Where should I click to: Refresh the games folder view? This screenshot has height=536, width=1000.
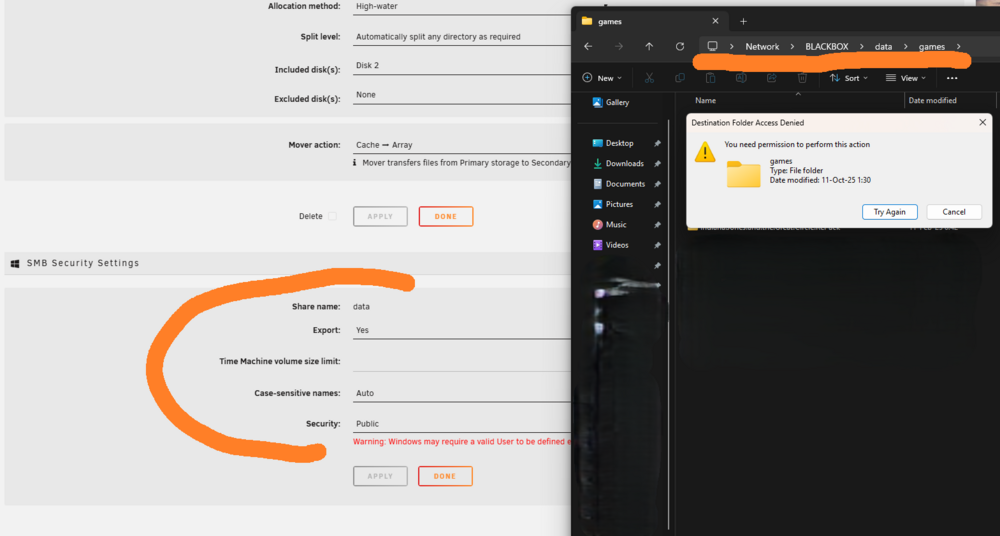tap(680, 47)
